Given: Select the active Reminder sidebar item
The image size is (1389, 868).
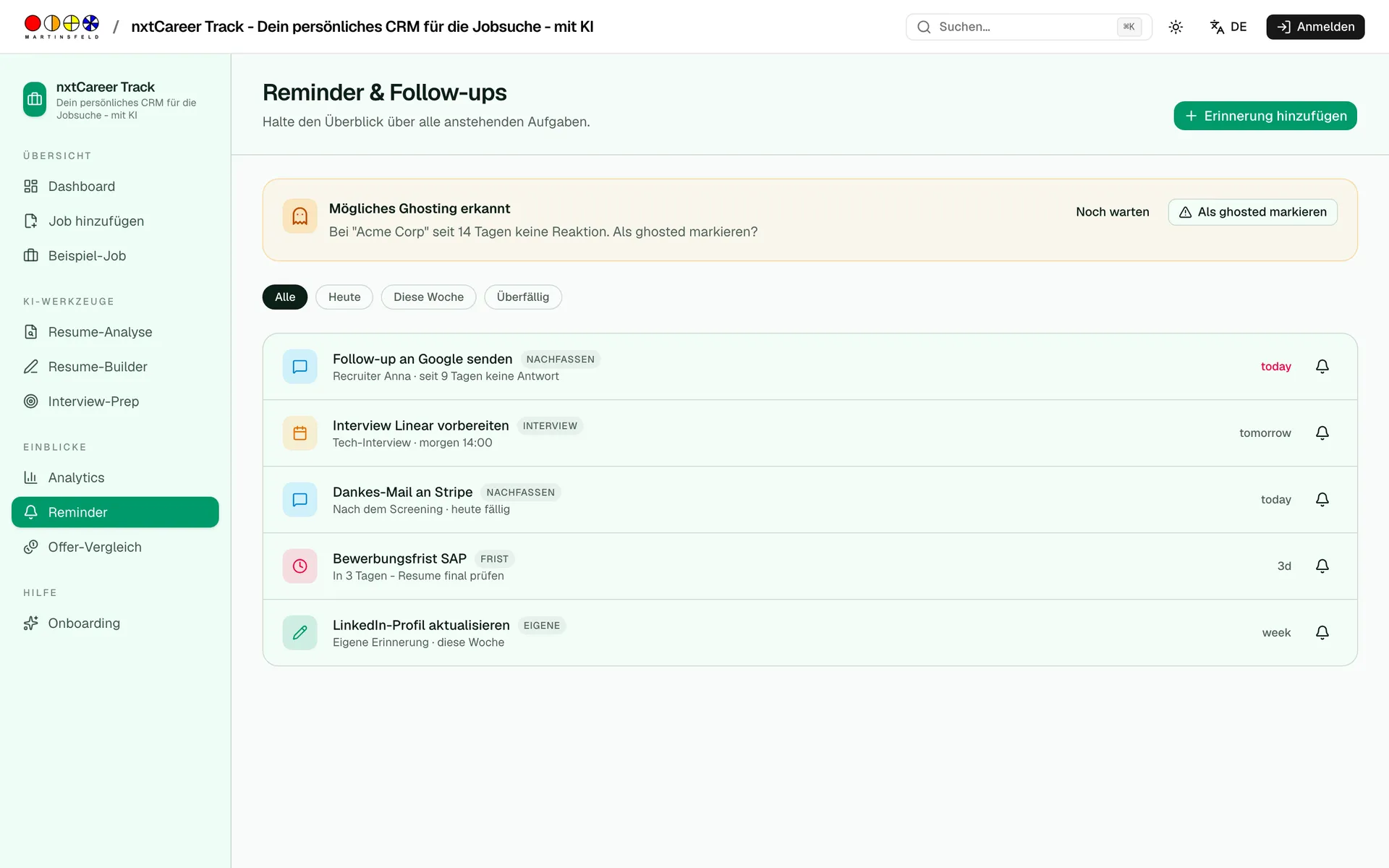Looking at the screenshot, I should [115, 512].
